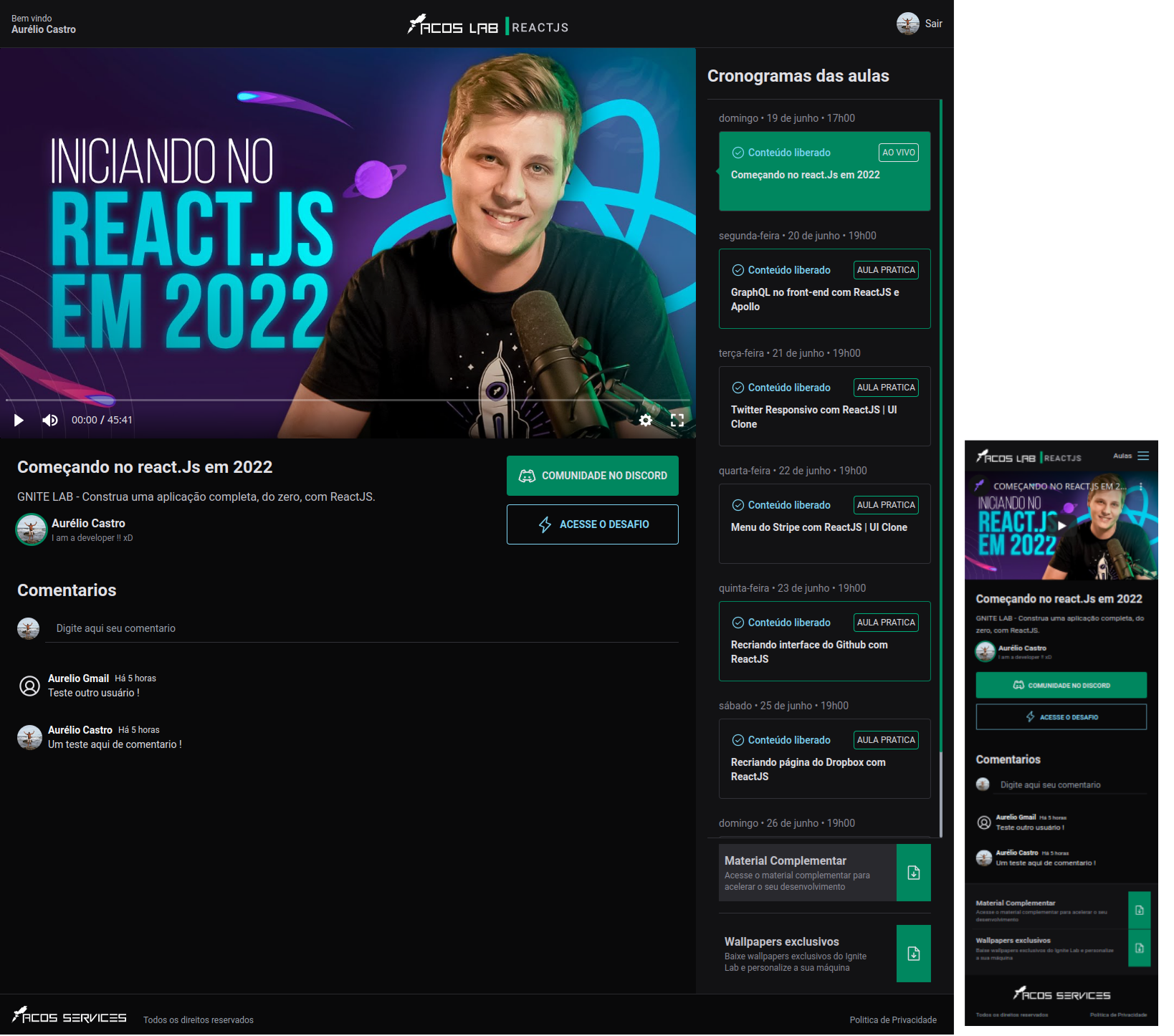Download Wallpapers exclusivos file icon
The image size is (1174, 1036).
(x=913, y=954)
